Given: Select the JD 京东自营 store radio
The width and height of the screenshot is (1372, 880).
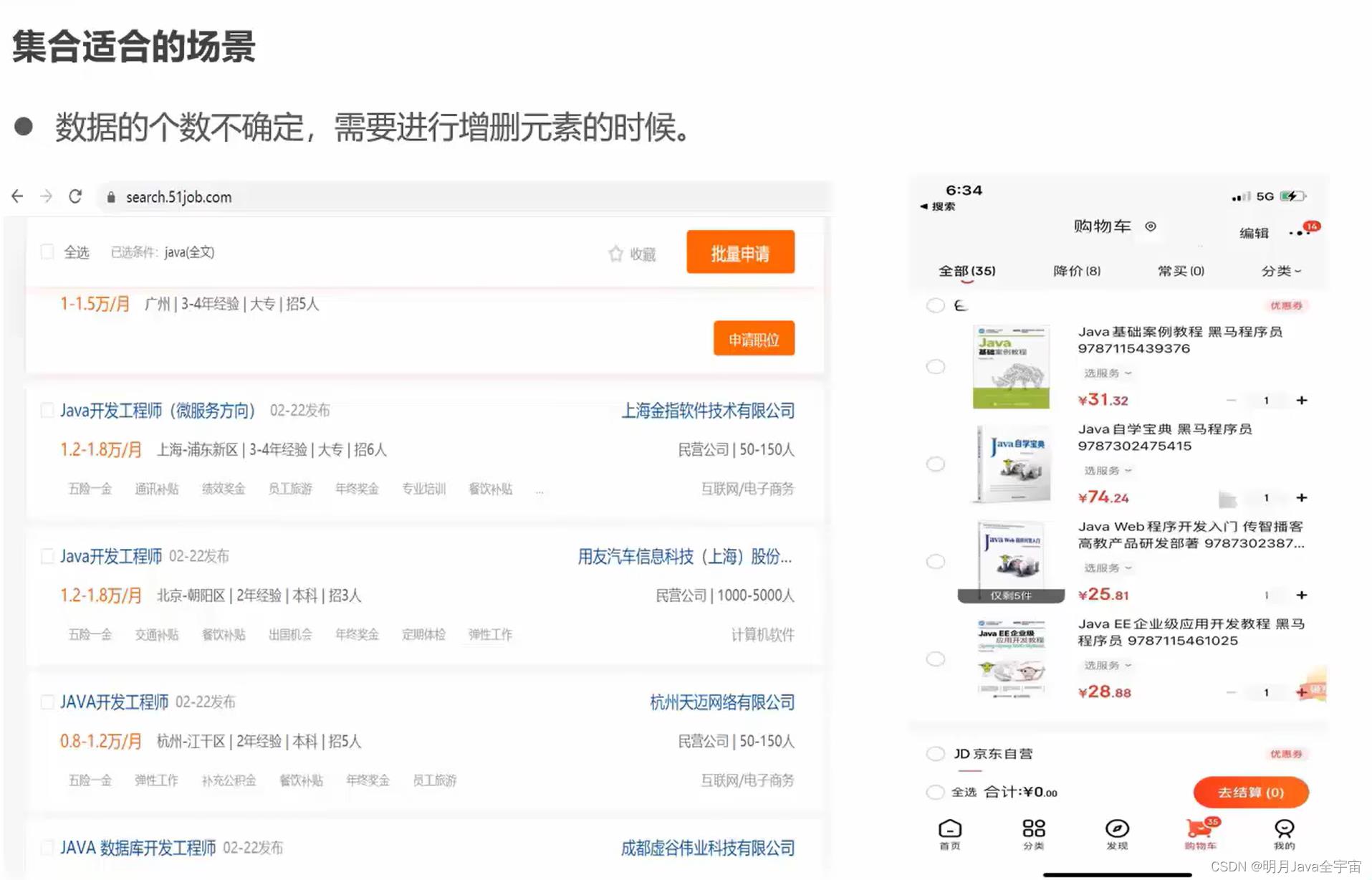Looking at the screenshot, I should pos(936,754).
